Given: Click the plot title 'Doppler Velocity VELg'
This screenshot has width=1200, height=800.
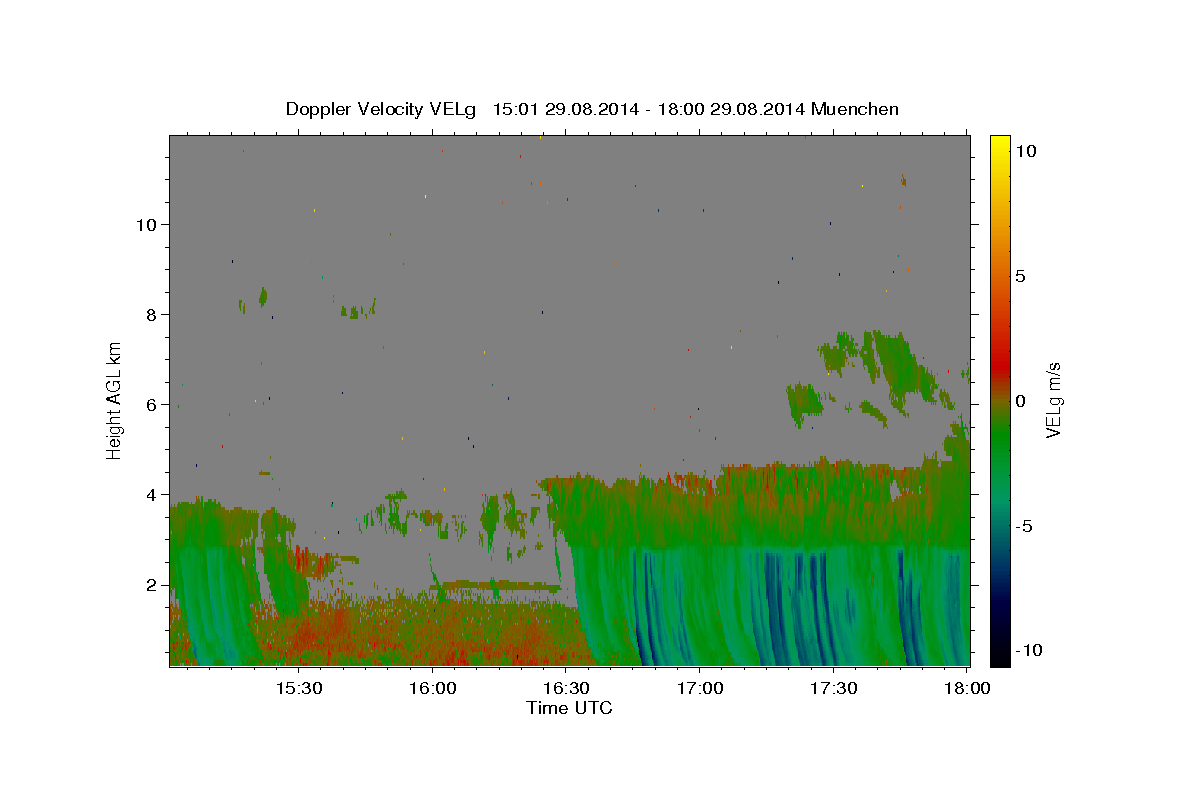Looking at the screenshot, I should coord(383,109).
